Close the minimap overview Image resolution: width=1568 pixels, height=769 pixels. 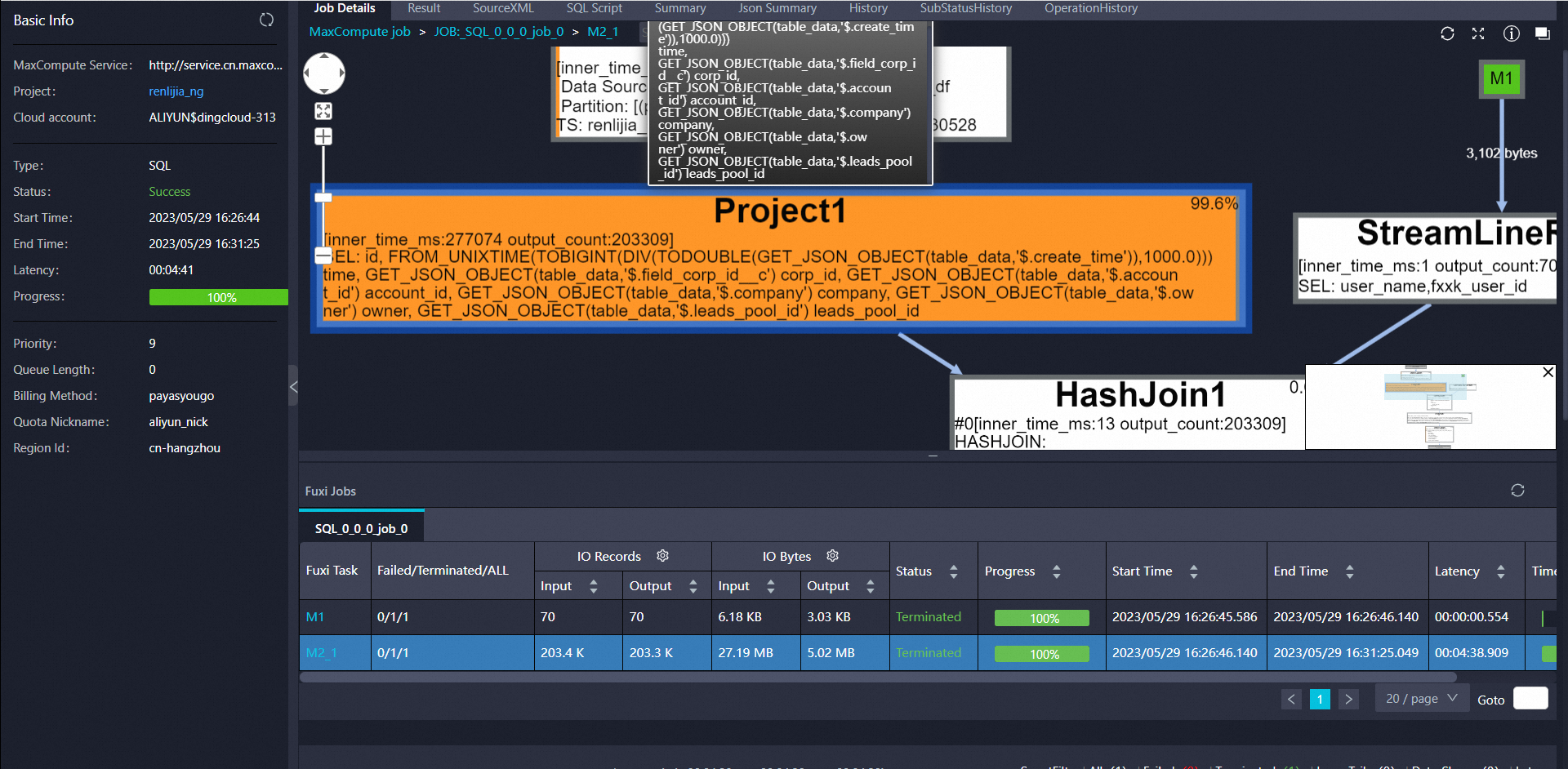[1548, 372]
